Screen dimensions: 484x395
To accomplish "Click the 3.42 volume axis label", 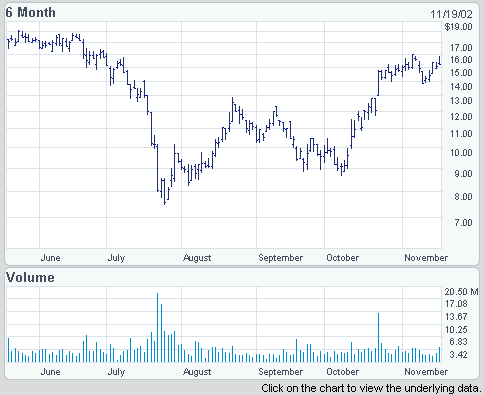I will [458, 354].
